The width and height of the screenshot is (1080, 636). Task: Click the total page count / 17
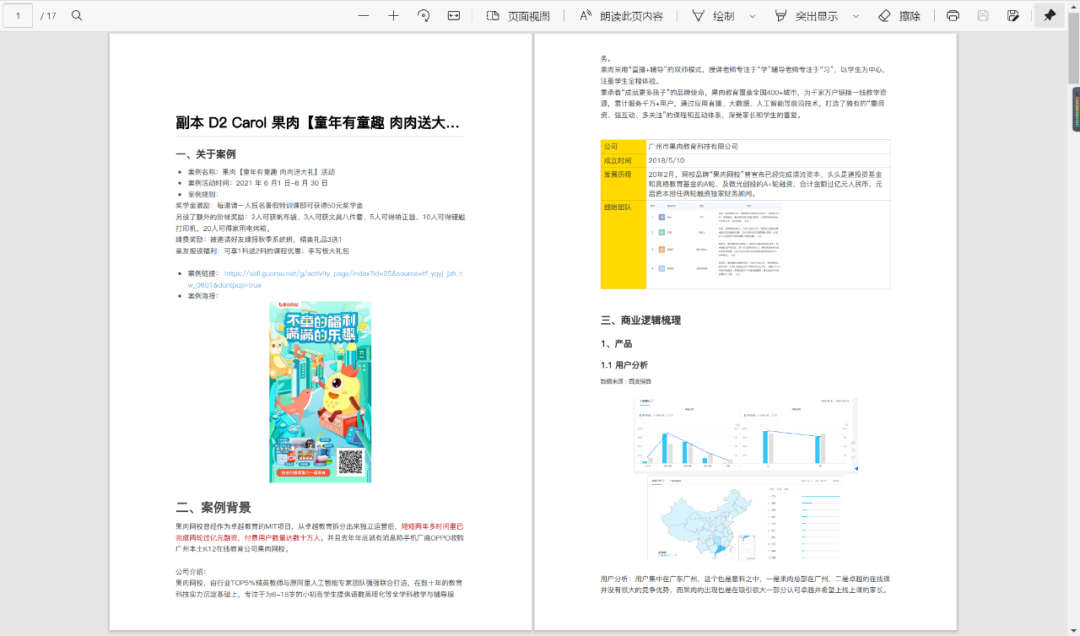pos(48,16)
